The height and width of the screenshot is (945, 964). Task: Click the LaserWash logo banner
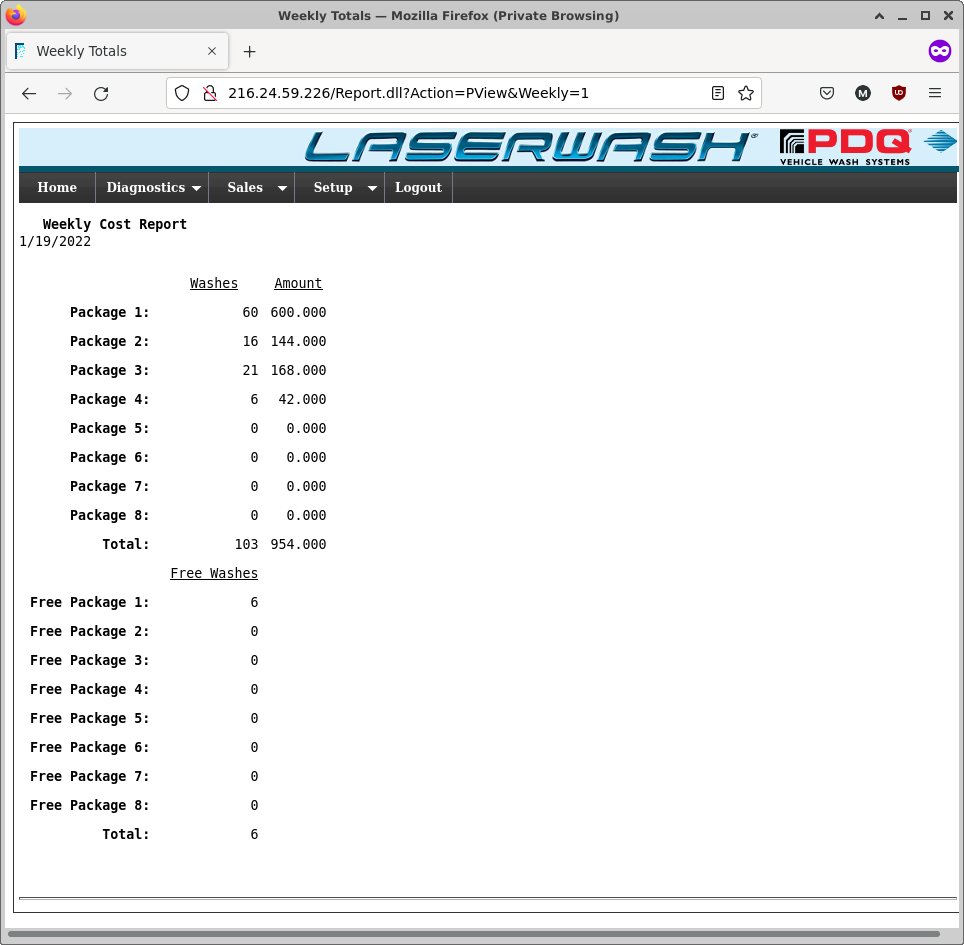[x=530, y=146]
